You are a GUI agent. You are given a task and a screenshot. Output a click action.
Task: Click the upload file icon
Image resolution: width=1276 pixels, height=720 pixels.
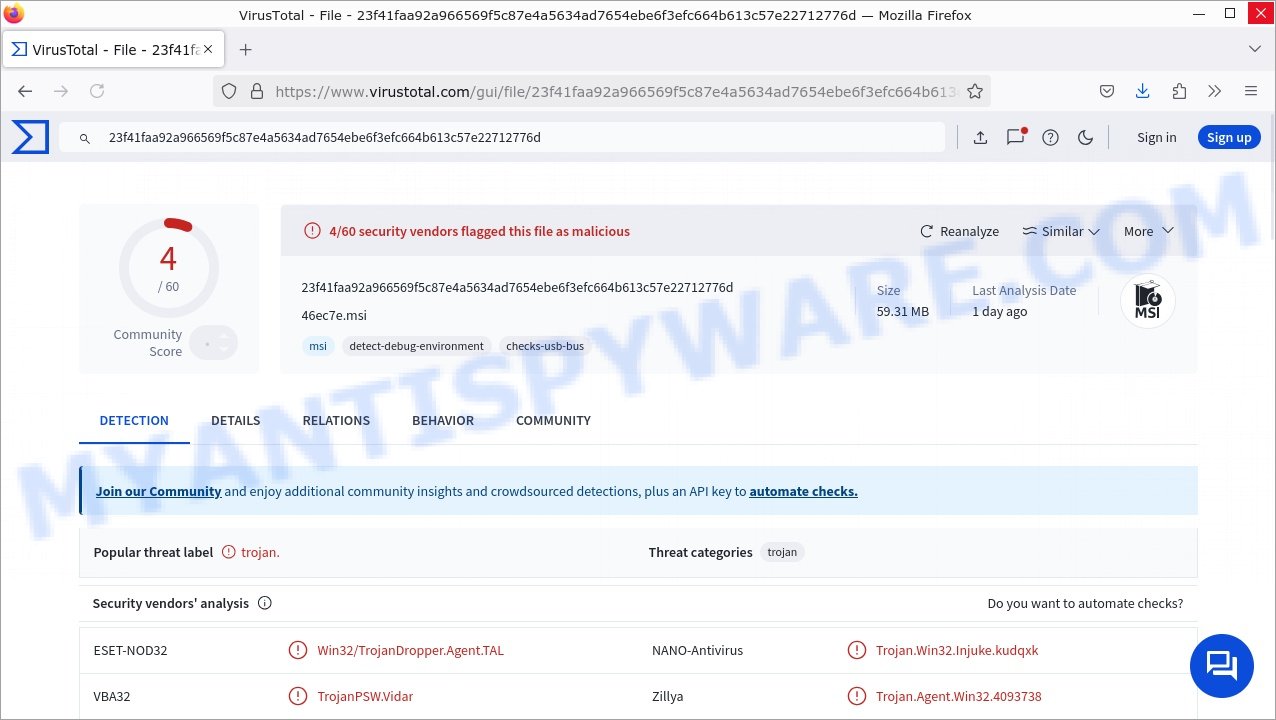980,138
